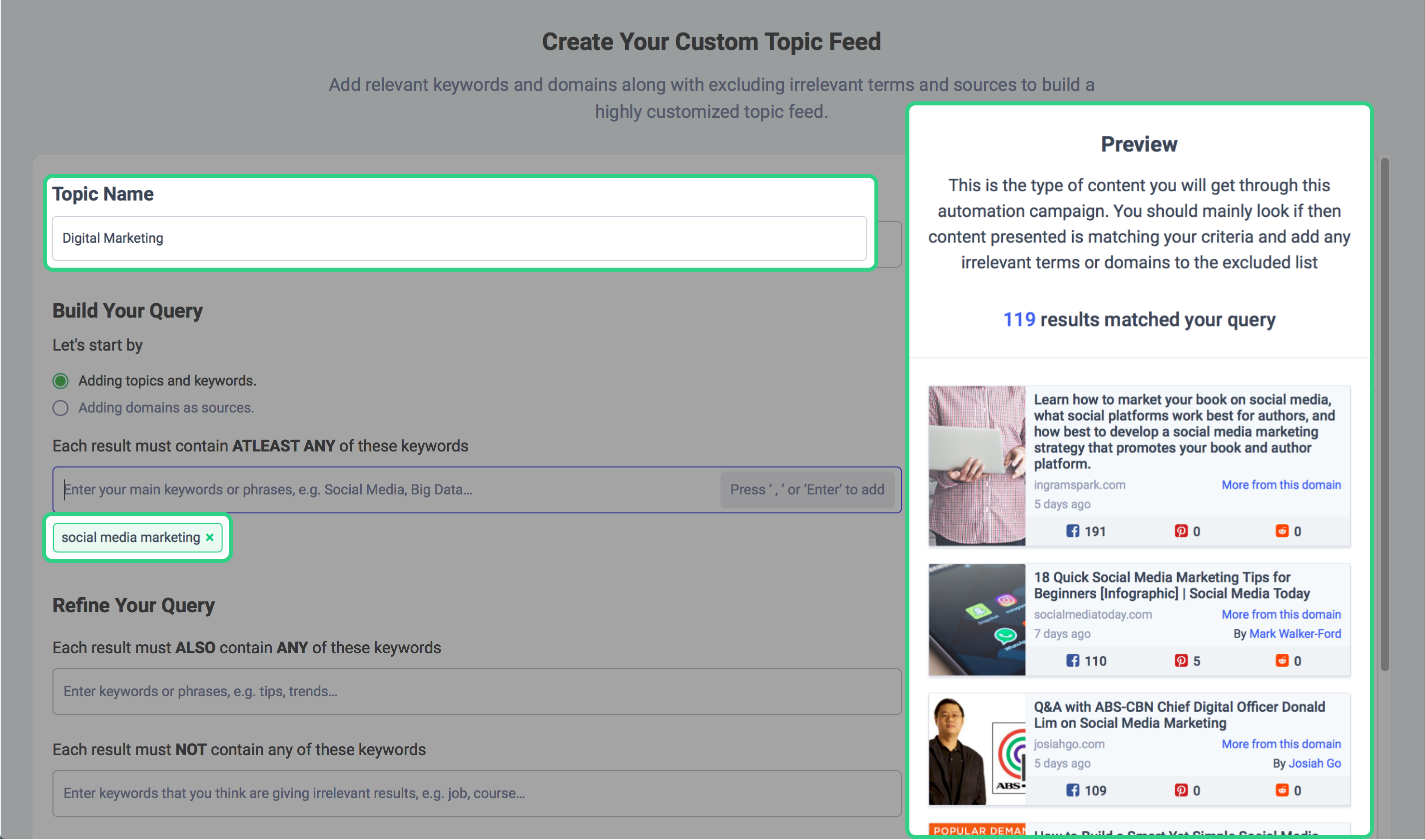Open 18 Quick Social Media Marketing Tips title
The height and width of the screenshot is (840, 1425).
click(1171, 585)
